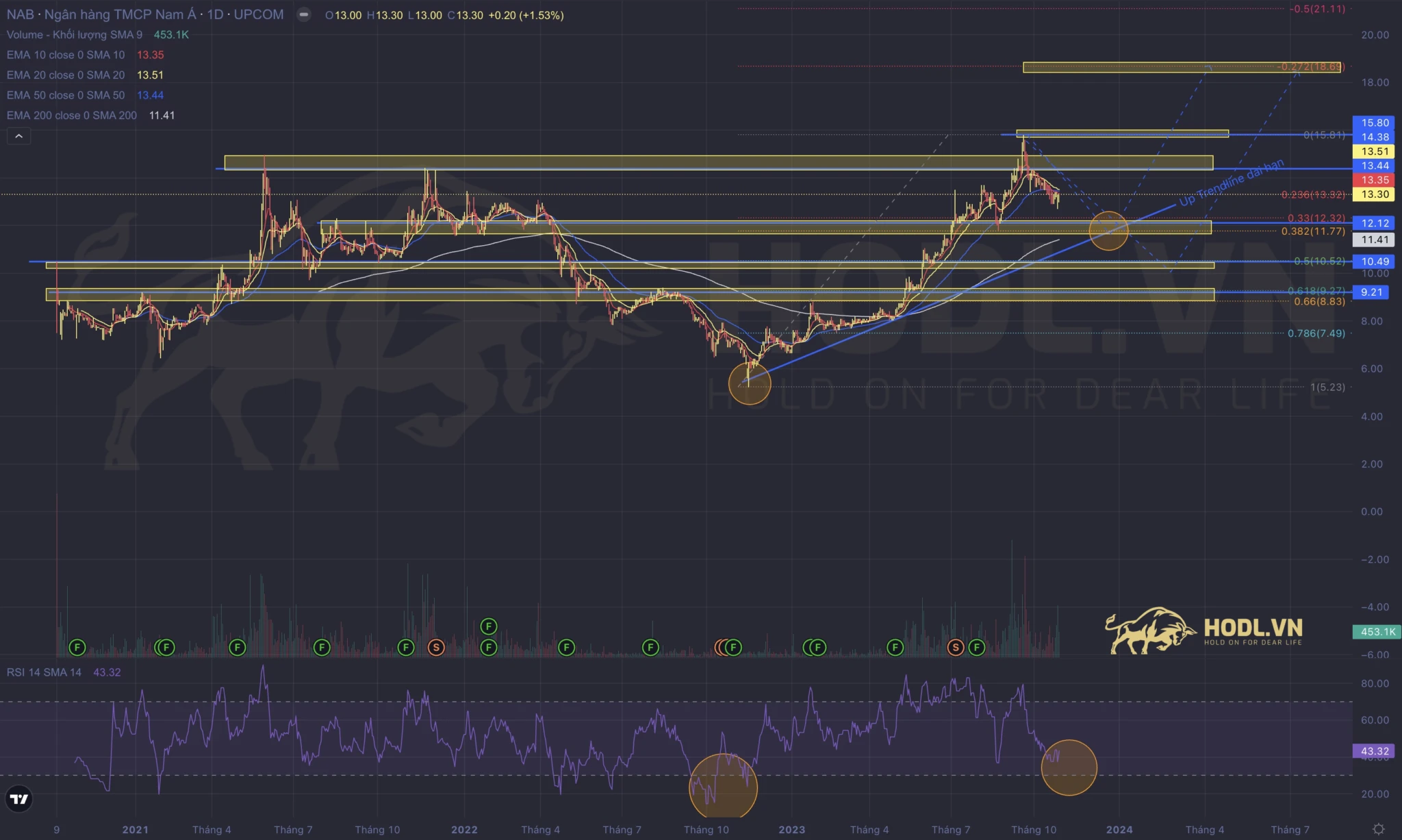Click the Up Trendline dài hạn text
Image resolution: width=1402 pixels, height=840 pixels.
1232,183
